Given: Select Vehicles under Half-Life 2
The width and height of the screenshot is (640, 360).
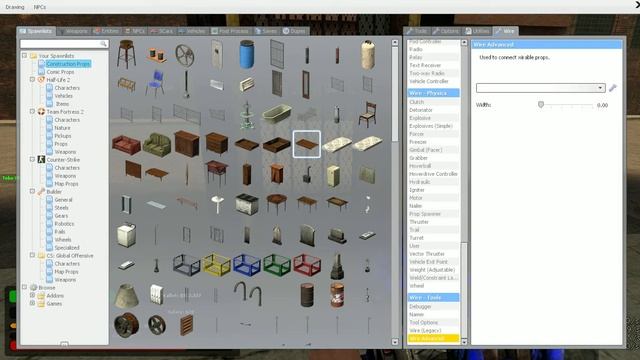Looking at the screenshot, I should tap(63, 96).
